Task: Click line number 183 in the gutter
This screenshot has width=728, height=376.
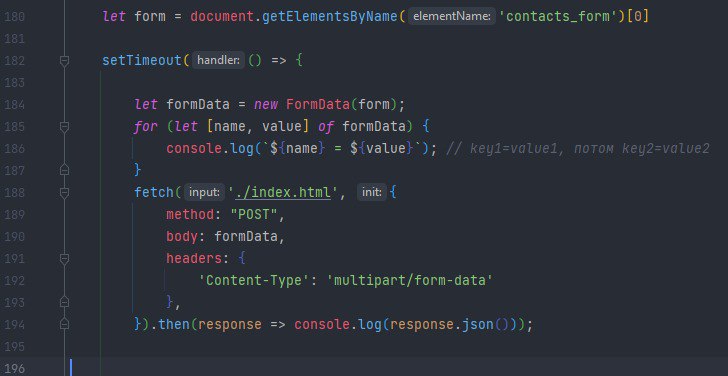Action: [14, 83]
